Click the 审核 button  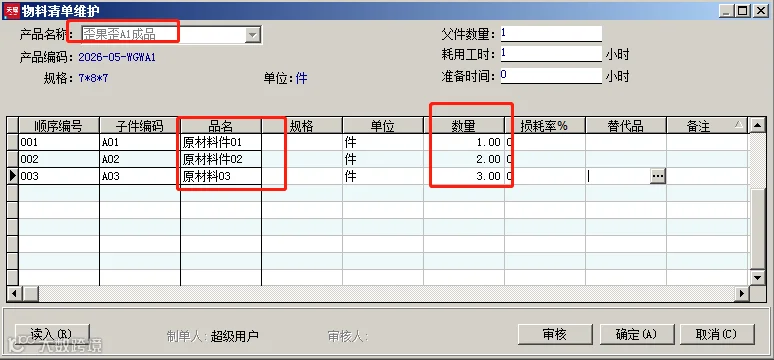pos(555,334)
